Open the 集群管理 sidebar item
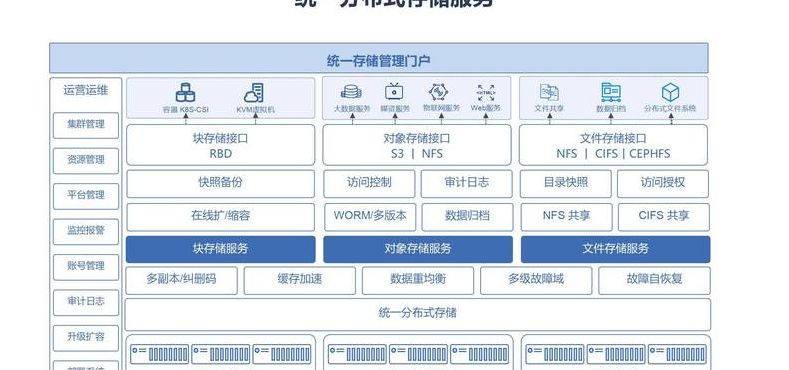 tap(86, 125)
